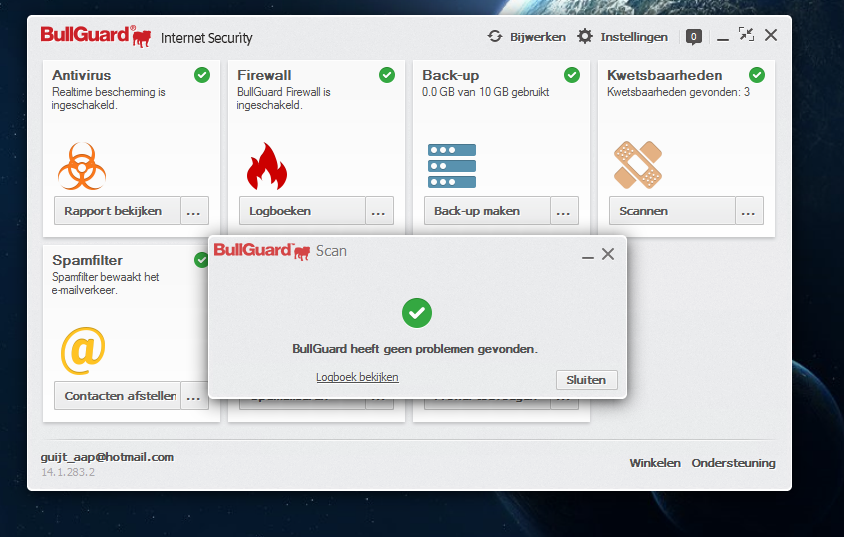Click the large green checkmark in Scan dialog
This screenshot has height=537, width=844.
tap(417, 313)
